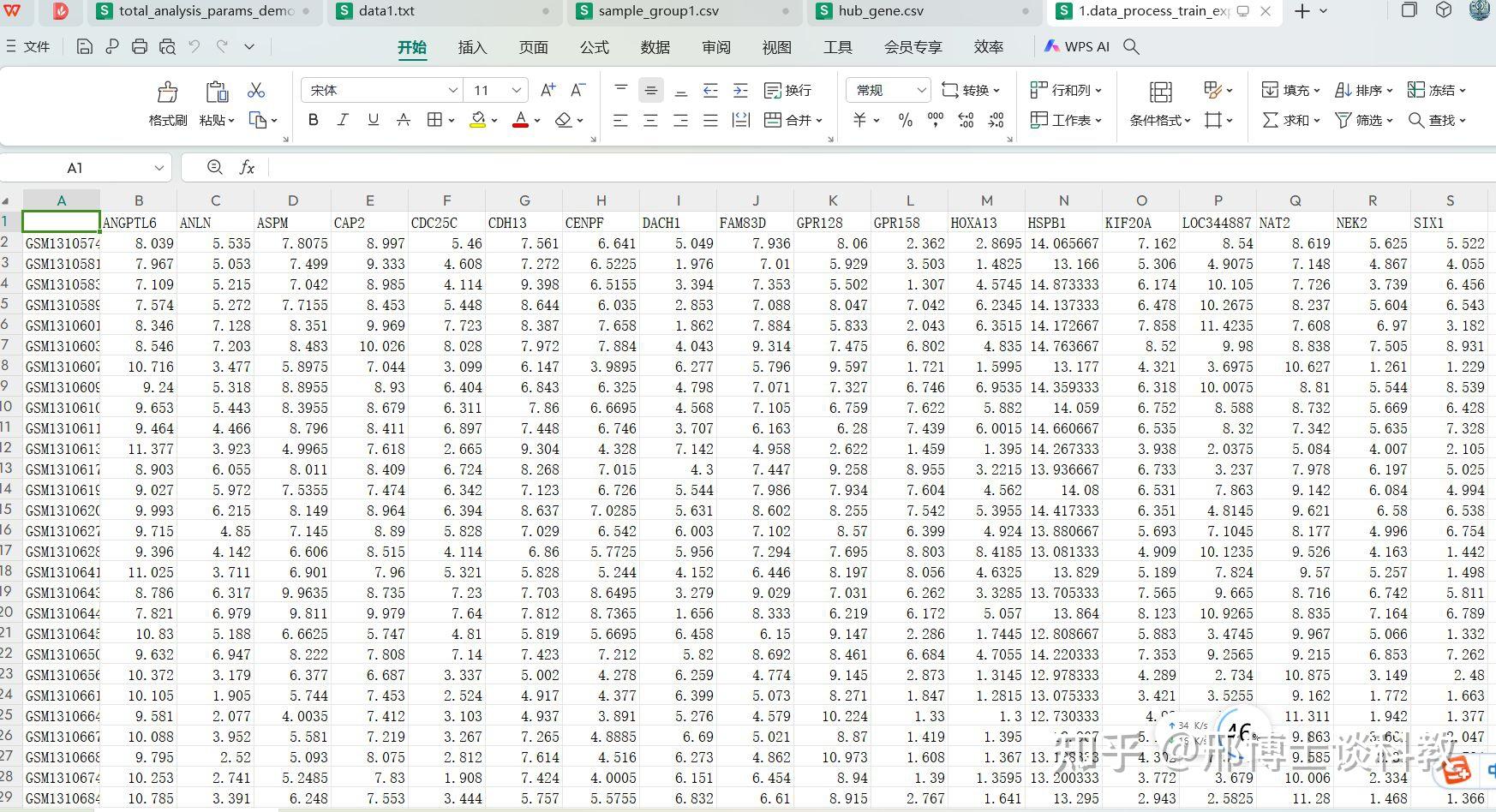Click the increase decimal places icon

(966, 121)
